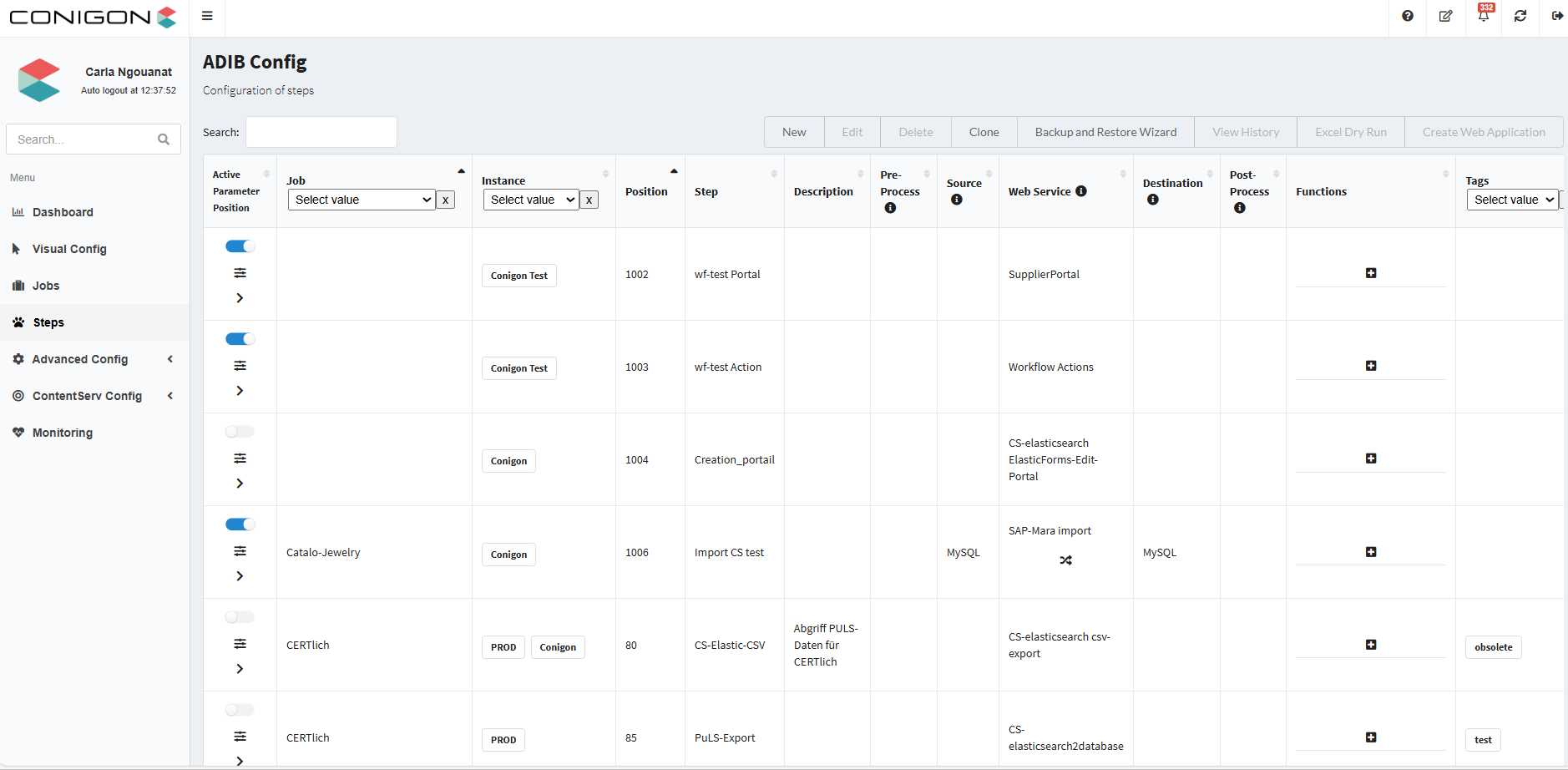Click the table Search input field

coord(321,132)
